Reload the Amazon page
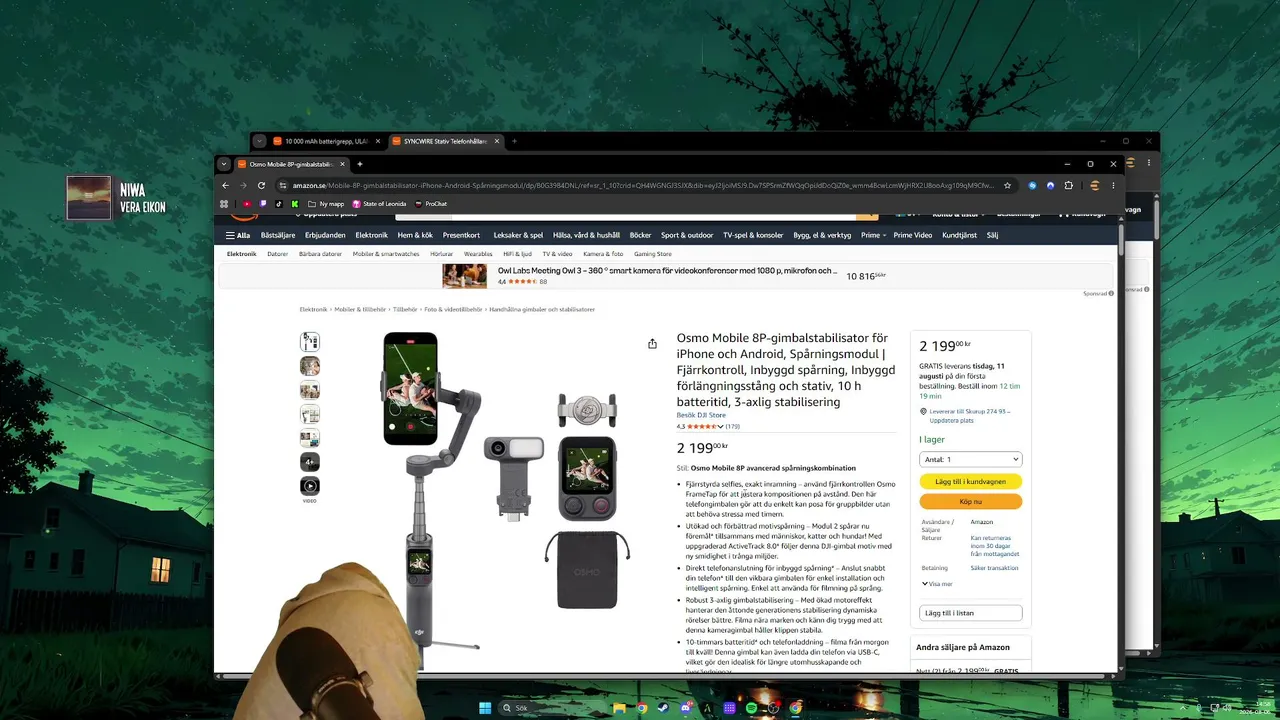1280x720 pixels. click(x=261, y=185)
